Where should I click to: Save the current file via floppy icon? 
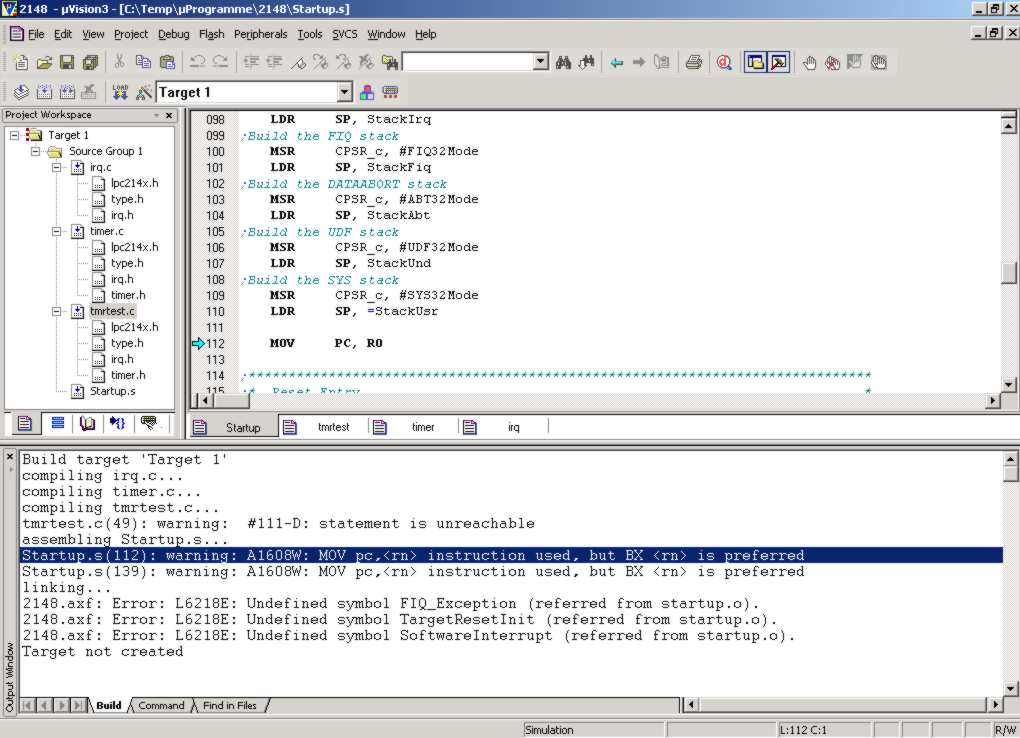66,62
